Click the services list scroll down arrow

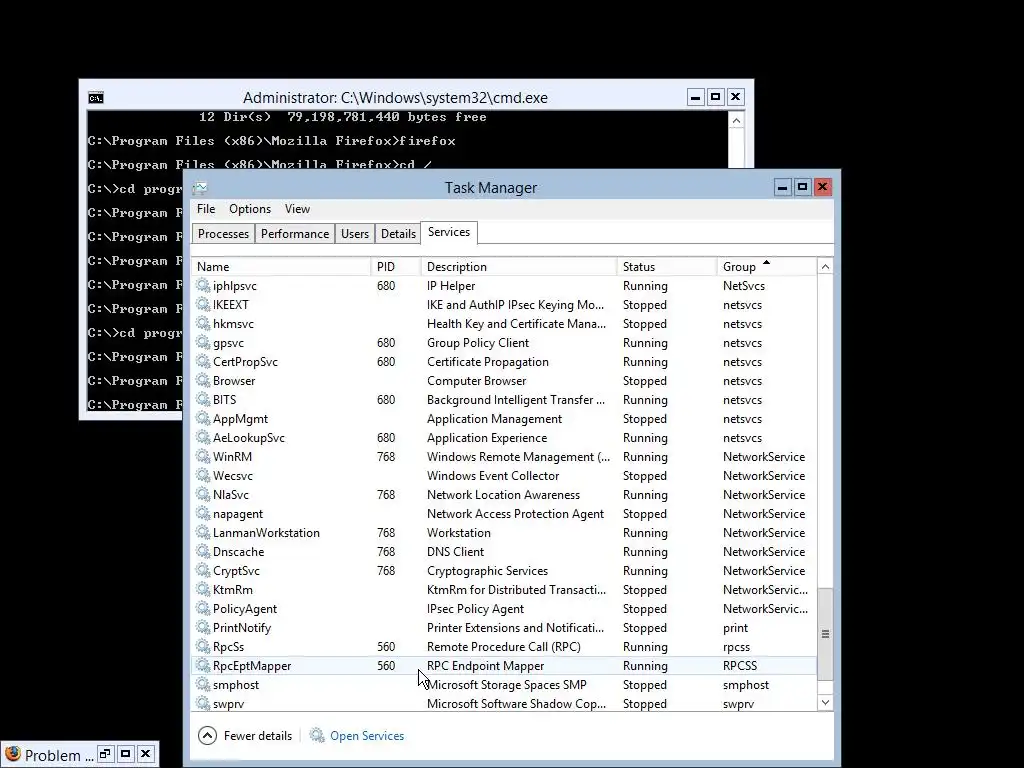tap(825, 703)
